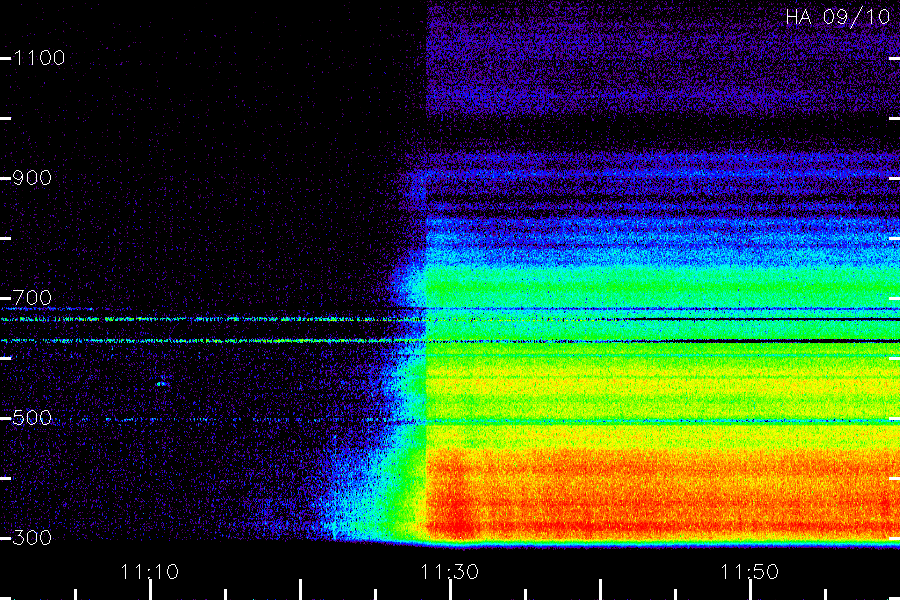900x600 pixels.
Task: Click the 11:50 time axis label
Action: point(750,572)
